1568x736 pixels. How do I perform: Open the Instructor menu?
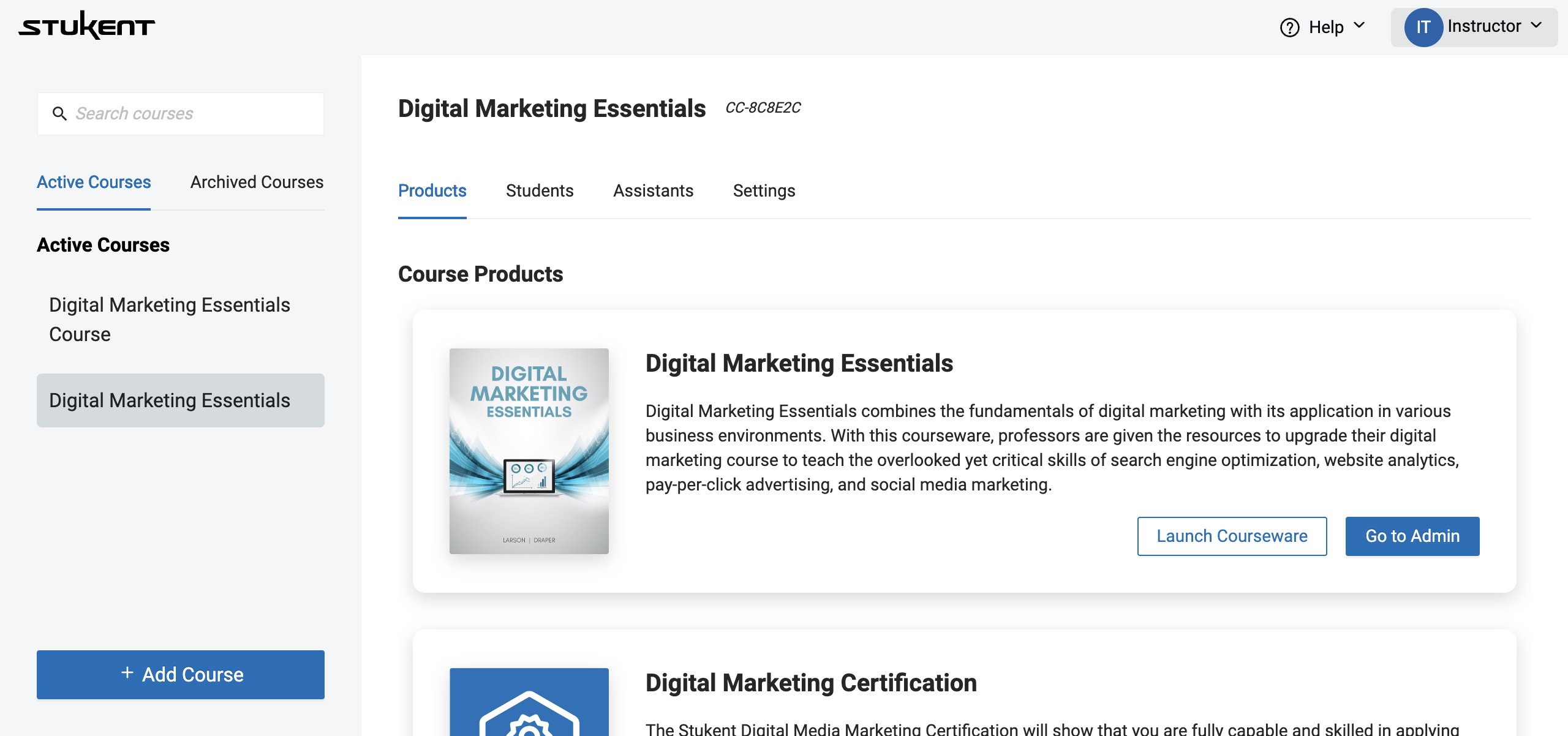click(x=1483, y=26)
